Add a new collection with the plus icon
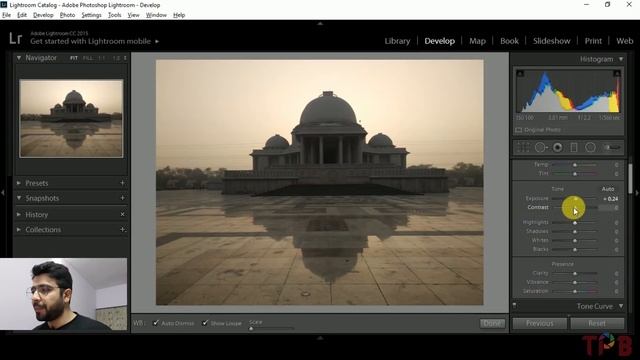 [122, 229]
